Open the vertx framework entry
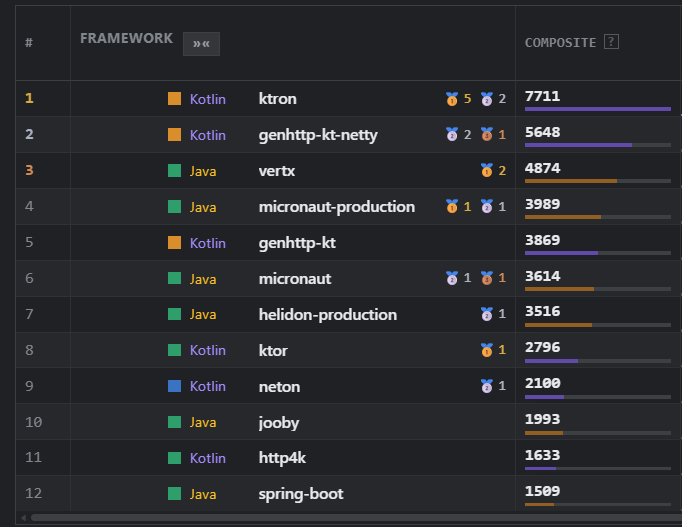 277,171
